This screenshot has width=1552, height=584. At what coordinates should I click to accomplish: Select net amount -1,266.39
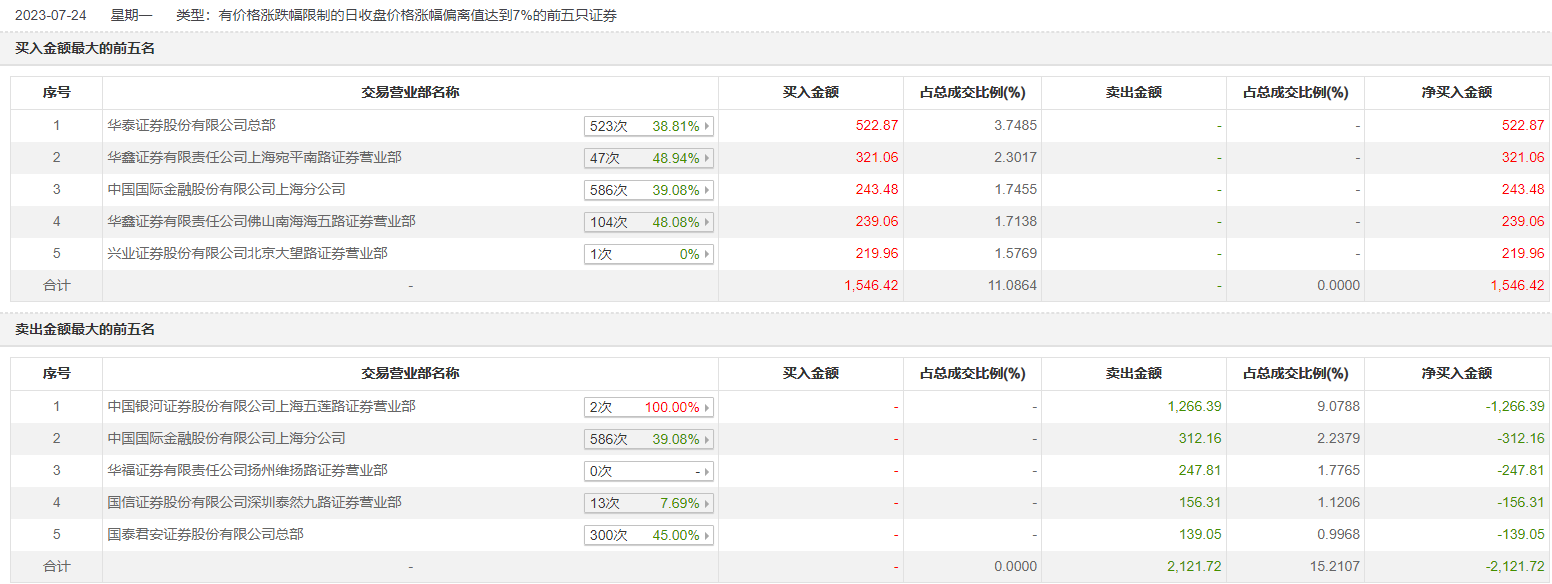tap(1514, 406)
